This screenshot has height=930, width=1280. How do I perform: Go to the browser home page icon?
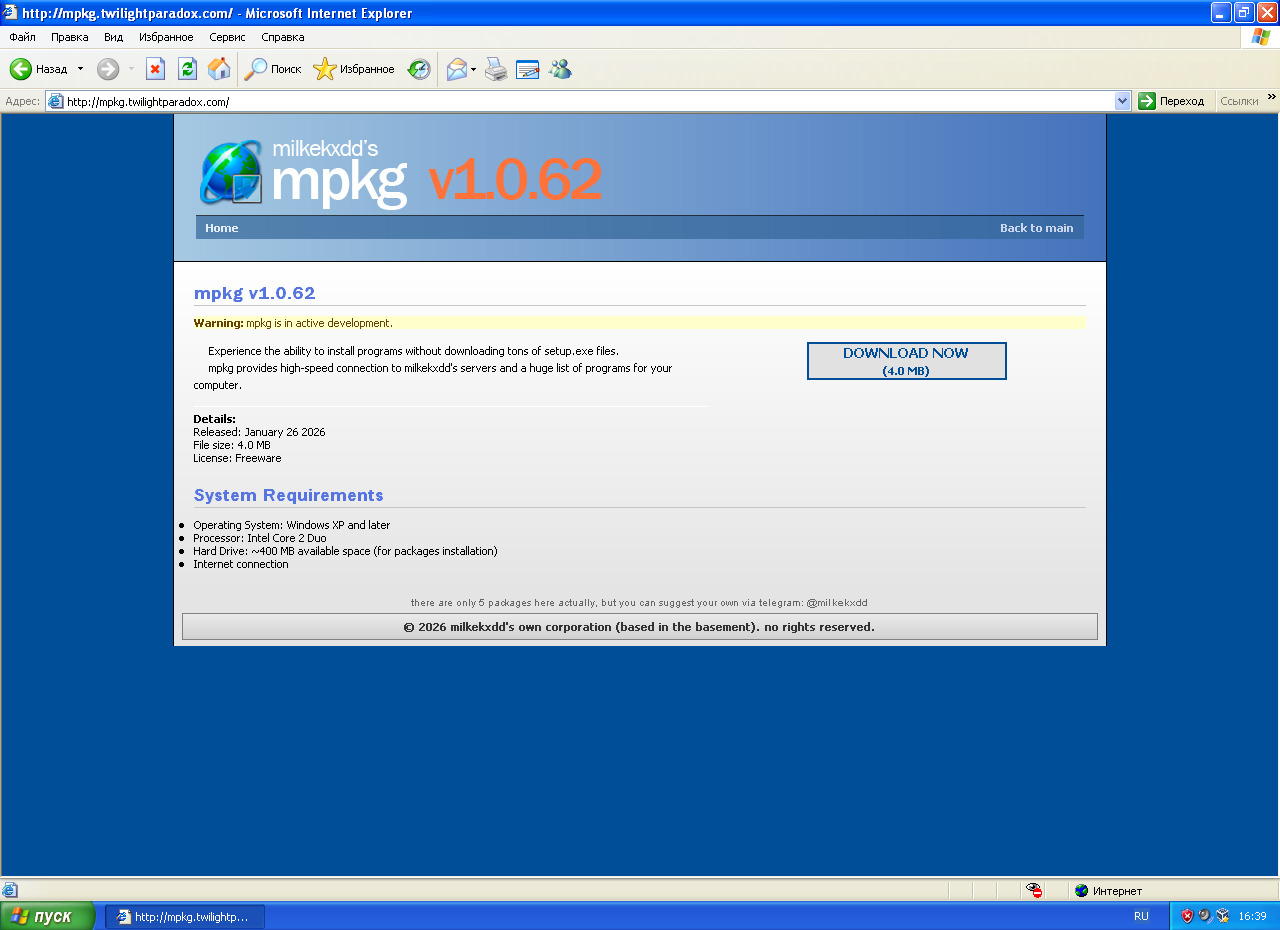[x=219, y=69]
